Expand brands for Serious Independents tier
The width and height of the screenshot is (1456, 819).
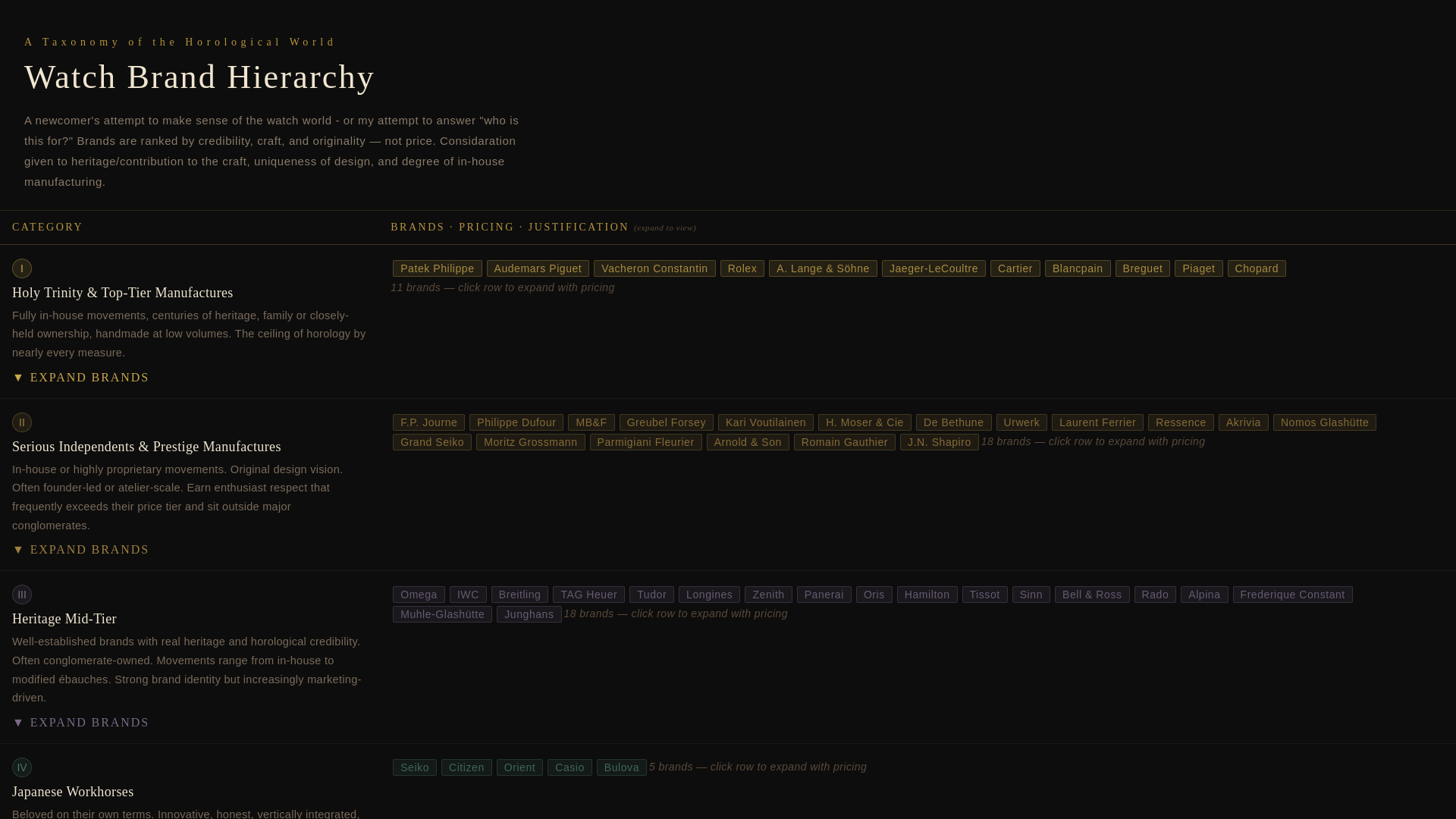pyautogui.click(x=80, y=550)
